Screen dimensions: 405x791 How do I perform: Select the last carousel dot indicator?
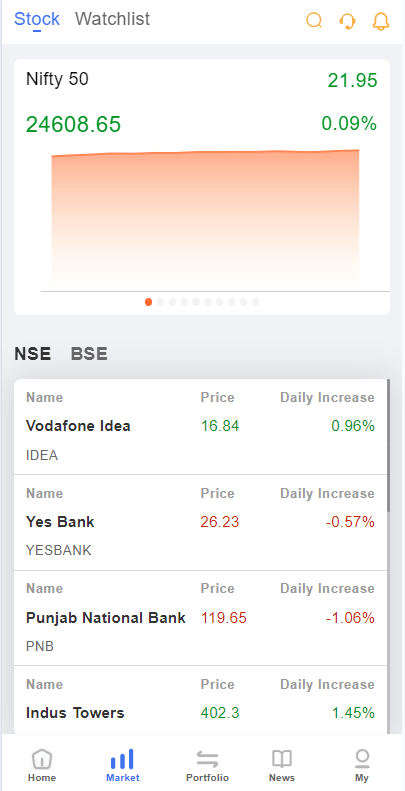click(x=255, y=302)
